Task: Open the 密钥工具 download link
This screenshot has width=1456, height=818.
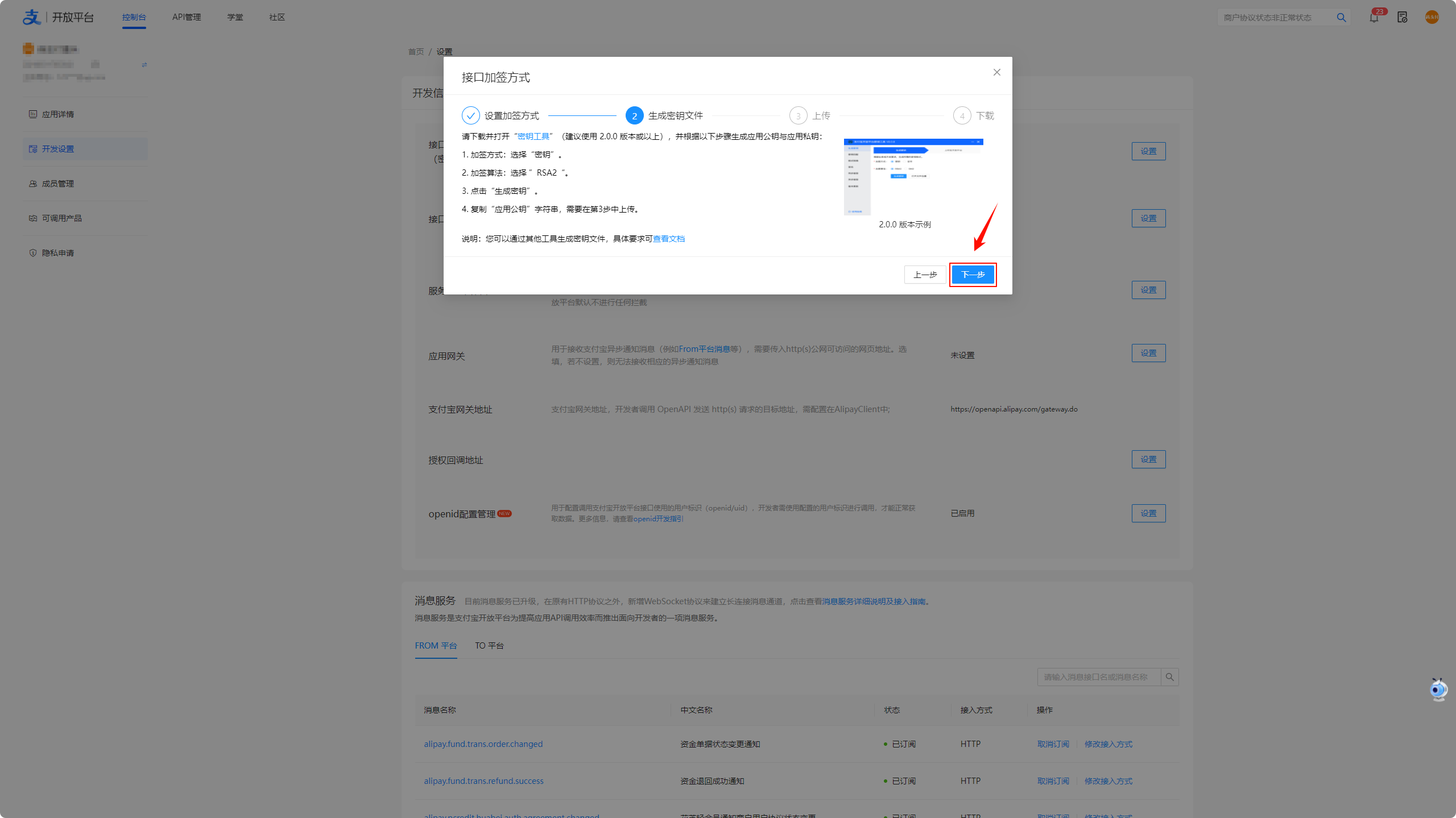Action: pyautogui.click(x=533, y=136)
